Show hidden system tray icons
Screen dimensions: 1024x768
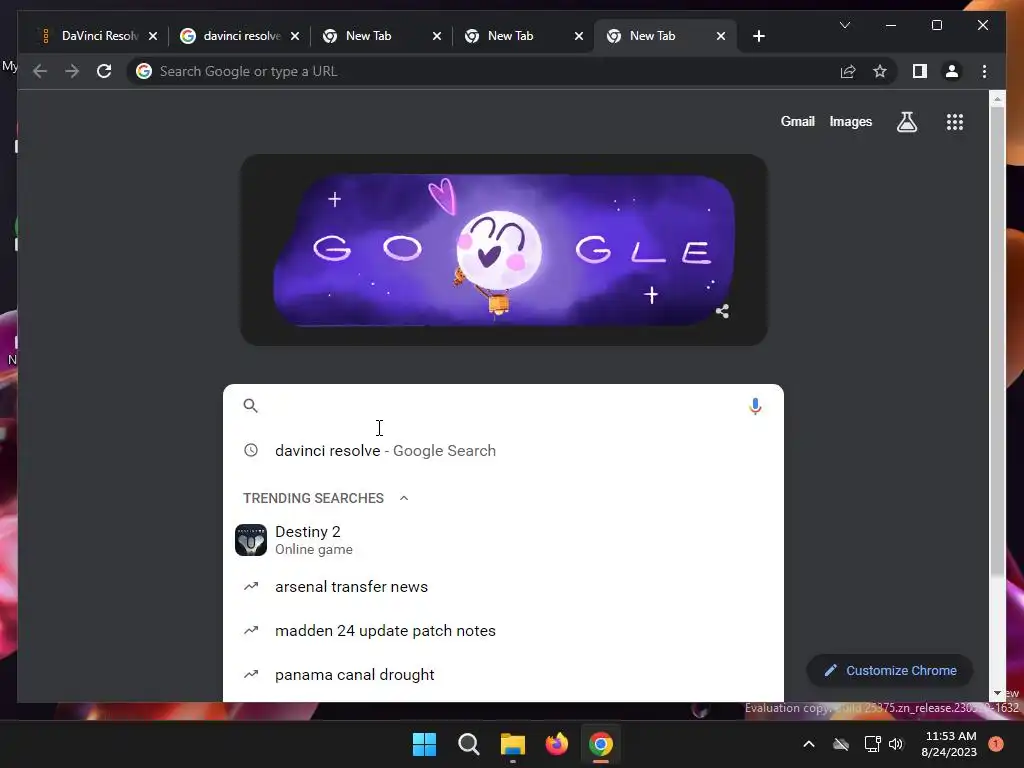coord(808,744)
